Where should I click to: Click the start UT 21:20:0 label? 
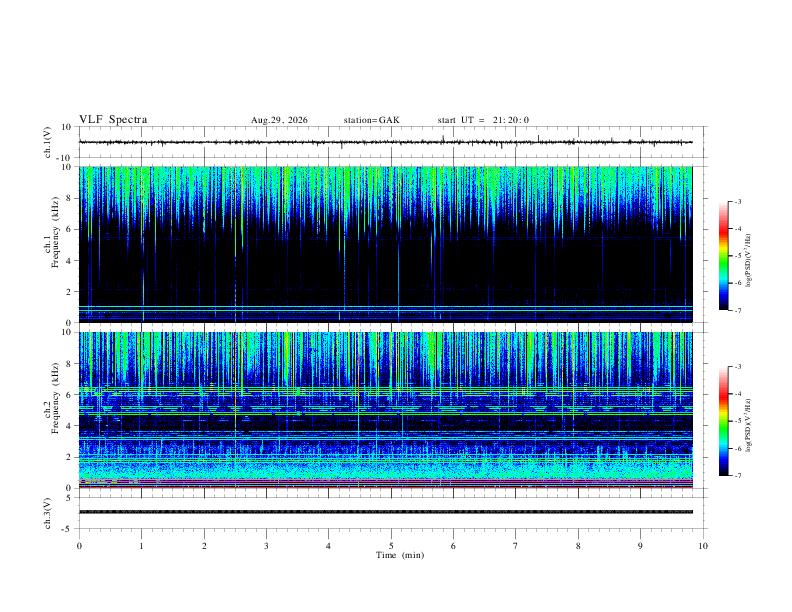click(483, 120)
